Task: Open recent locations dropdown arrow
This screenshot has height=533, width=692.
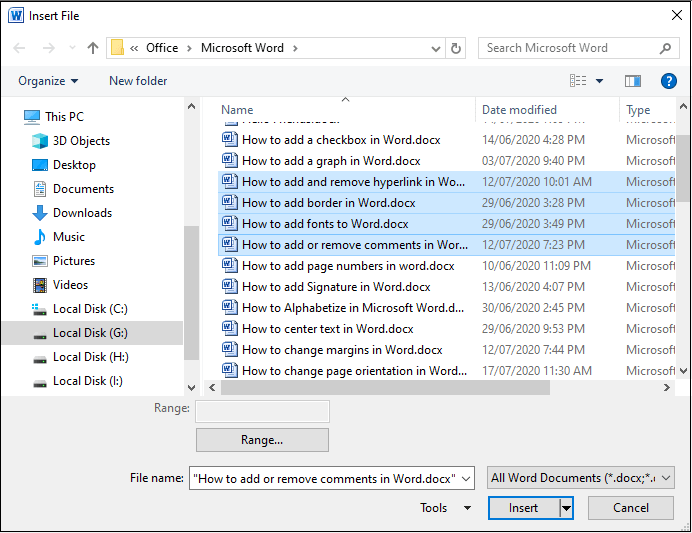Action: click(72, 48)
